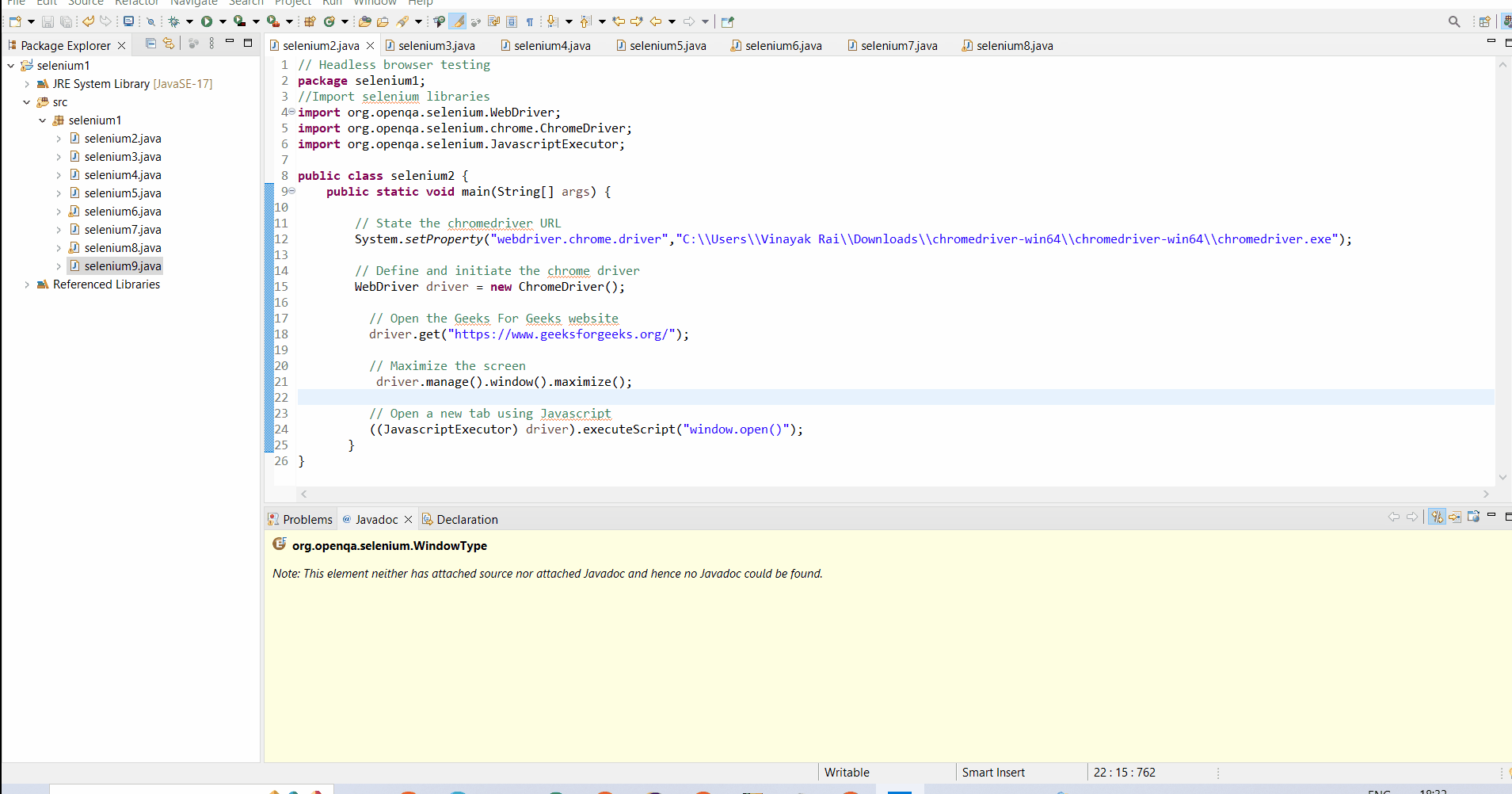Viewport: 1512px width, 794px height.
Task: Create a new Java project via toolbar icon
Action: pos(310,21)
